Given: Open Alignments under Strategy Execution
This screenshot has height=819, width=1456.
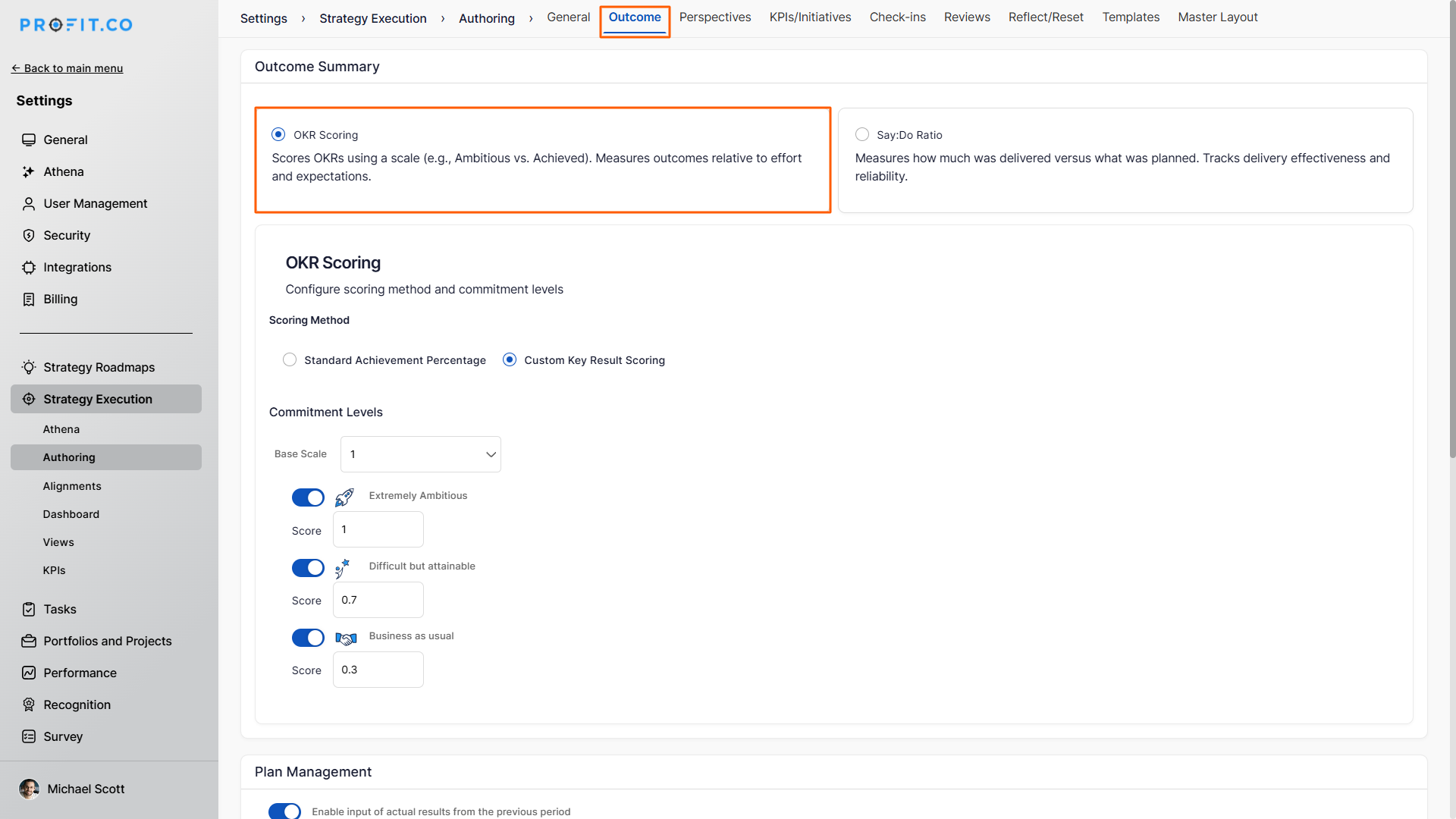Looking at the screenshot, I should point(72,486).
